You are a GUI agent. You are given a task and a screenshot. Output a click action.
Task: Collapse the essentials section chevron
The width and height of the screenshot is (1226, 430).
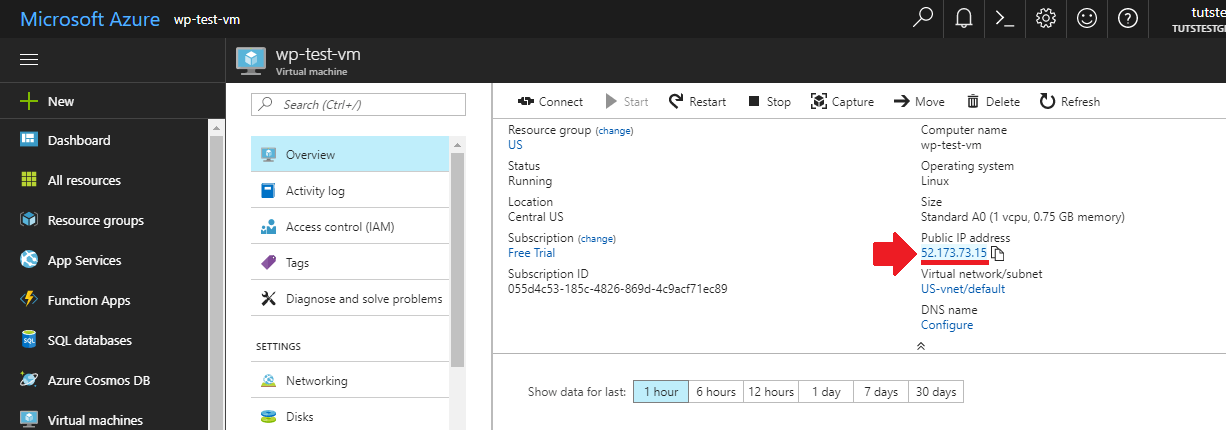(921, 346)
